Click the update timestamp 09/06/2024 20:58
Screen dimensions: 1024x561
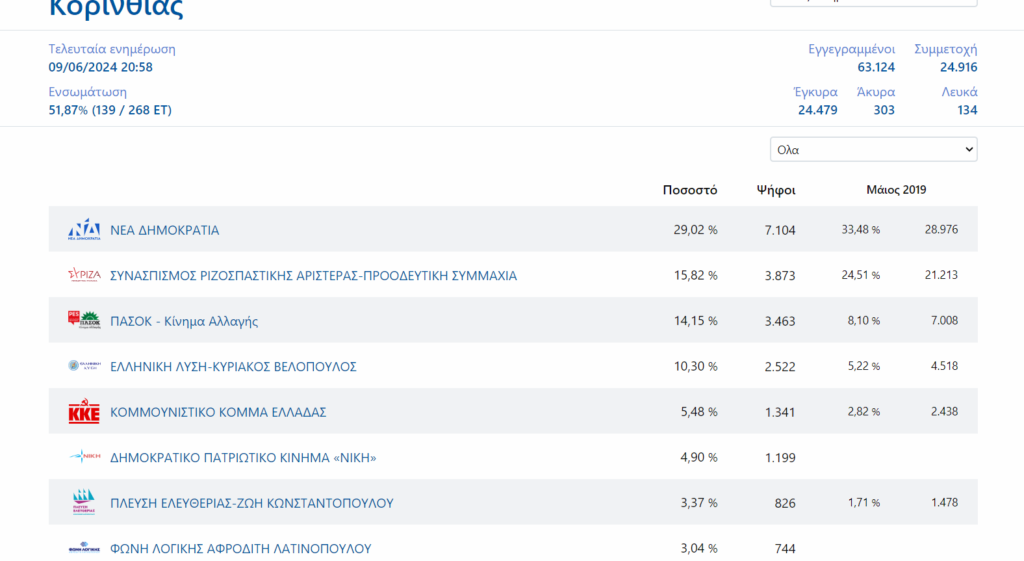coord(101,67)
